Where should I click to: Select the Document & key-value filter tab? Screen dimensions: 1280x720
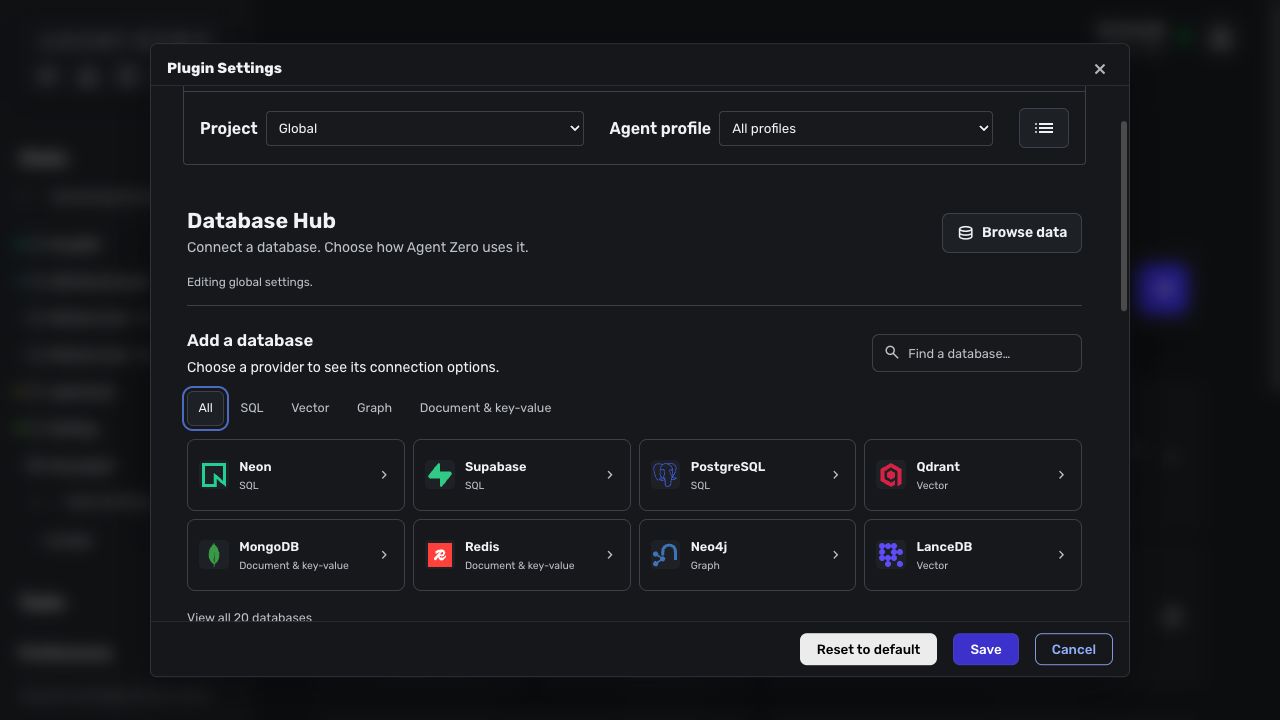[x=485, y=408]
